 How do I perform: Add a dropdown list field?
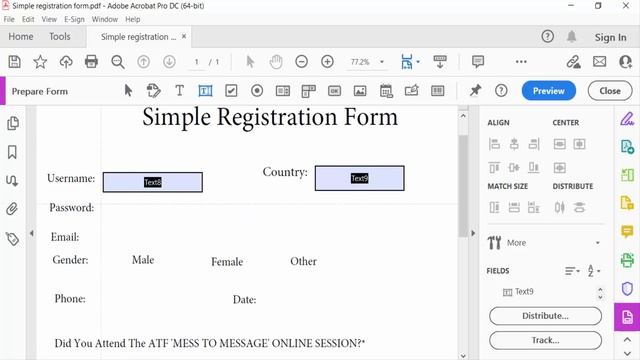[x=309, y=91]
